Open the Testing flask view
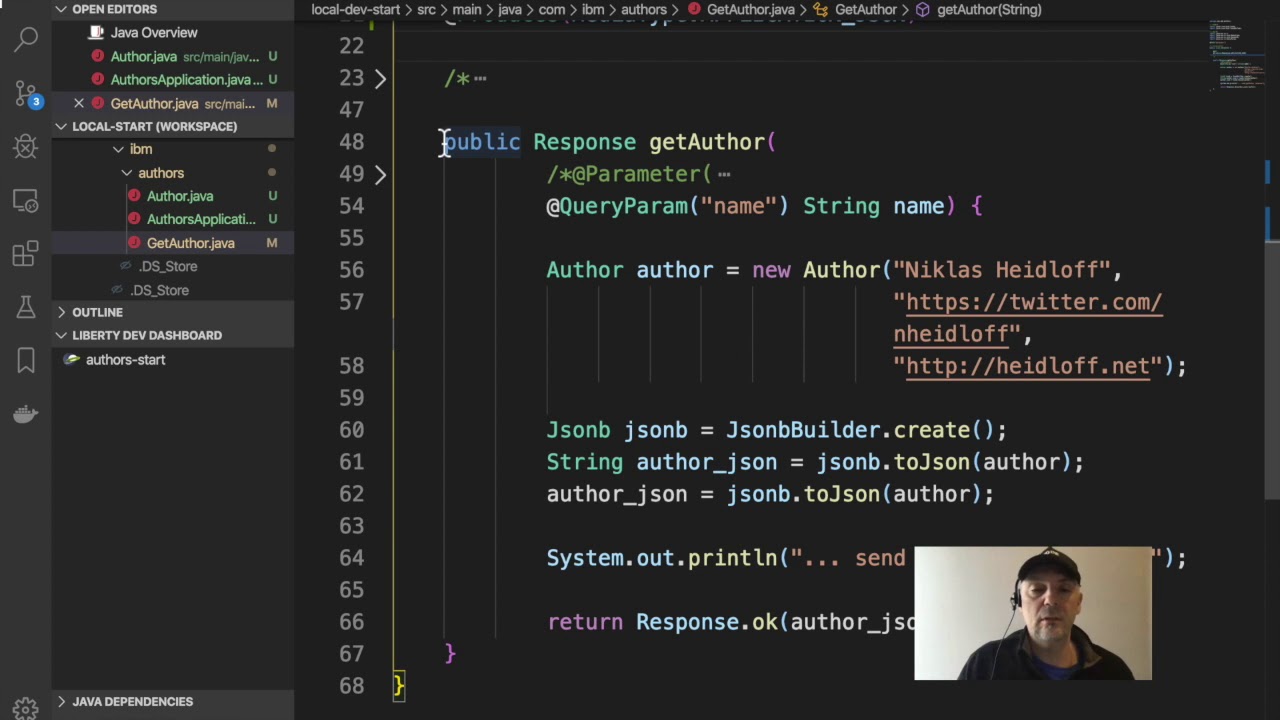The image size is (1280, 720). (x=26, y=307)
